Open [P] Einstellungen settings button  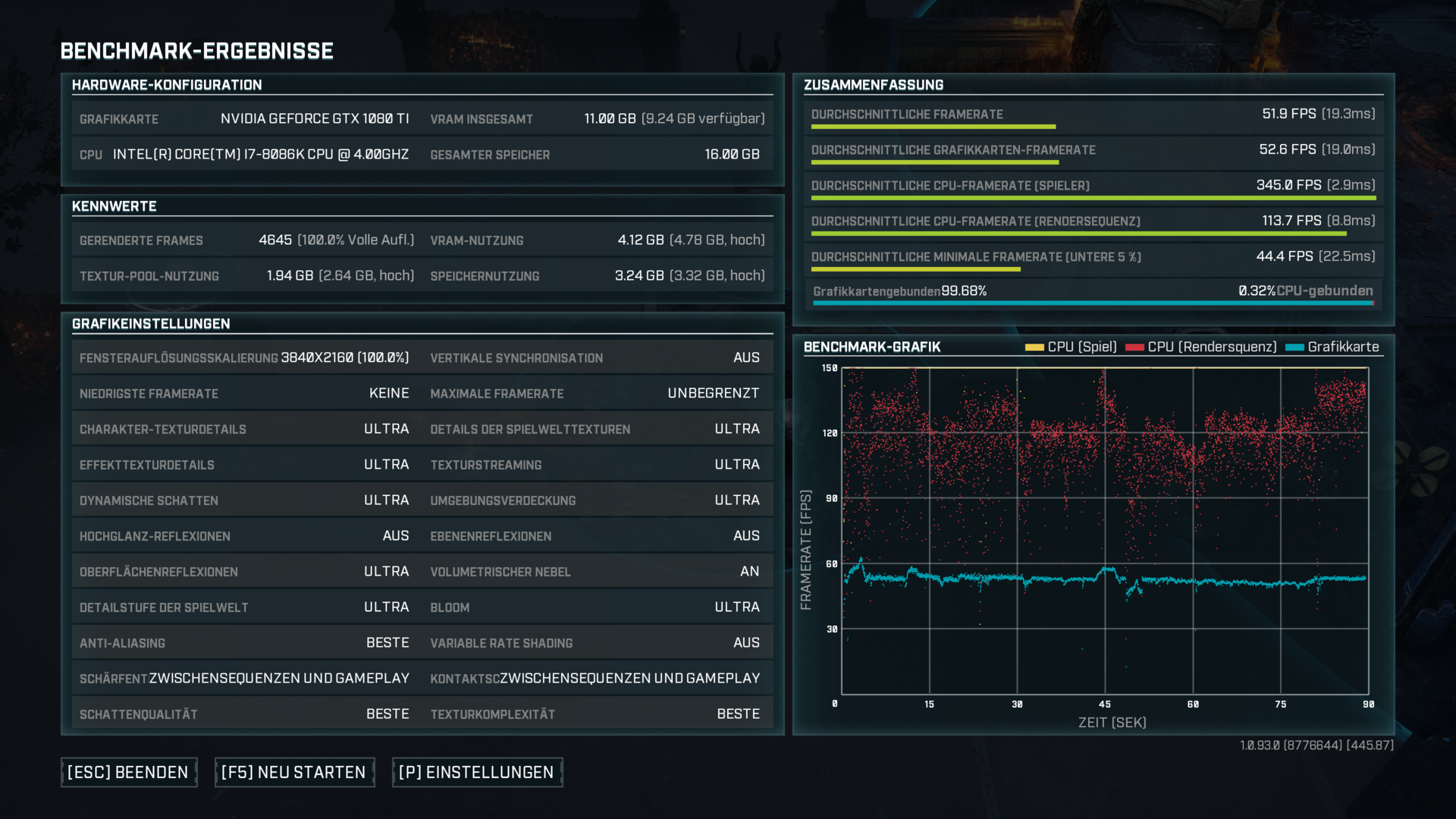coord(476,772)
